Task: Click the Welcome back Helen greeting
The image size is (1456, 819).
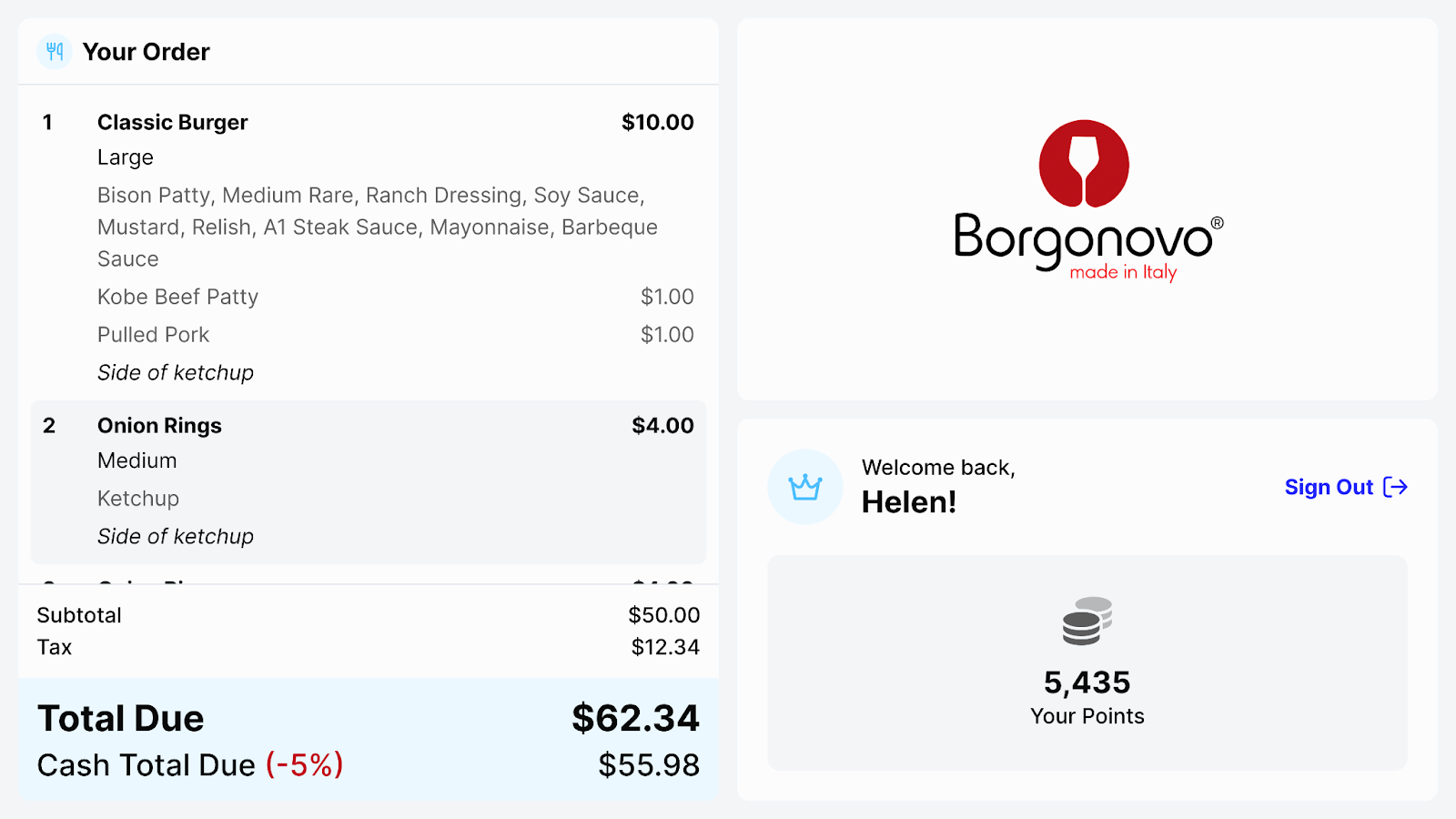Action: pos(937,487)
